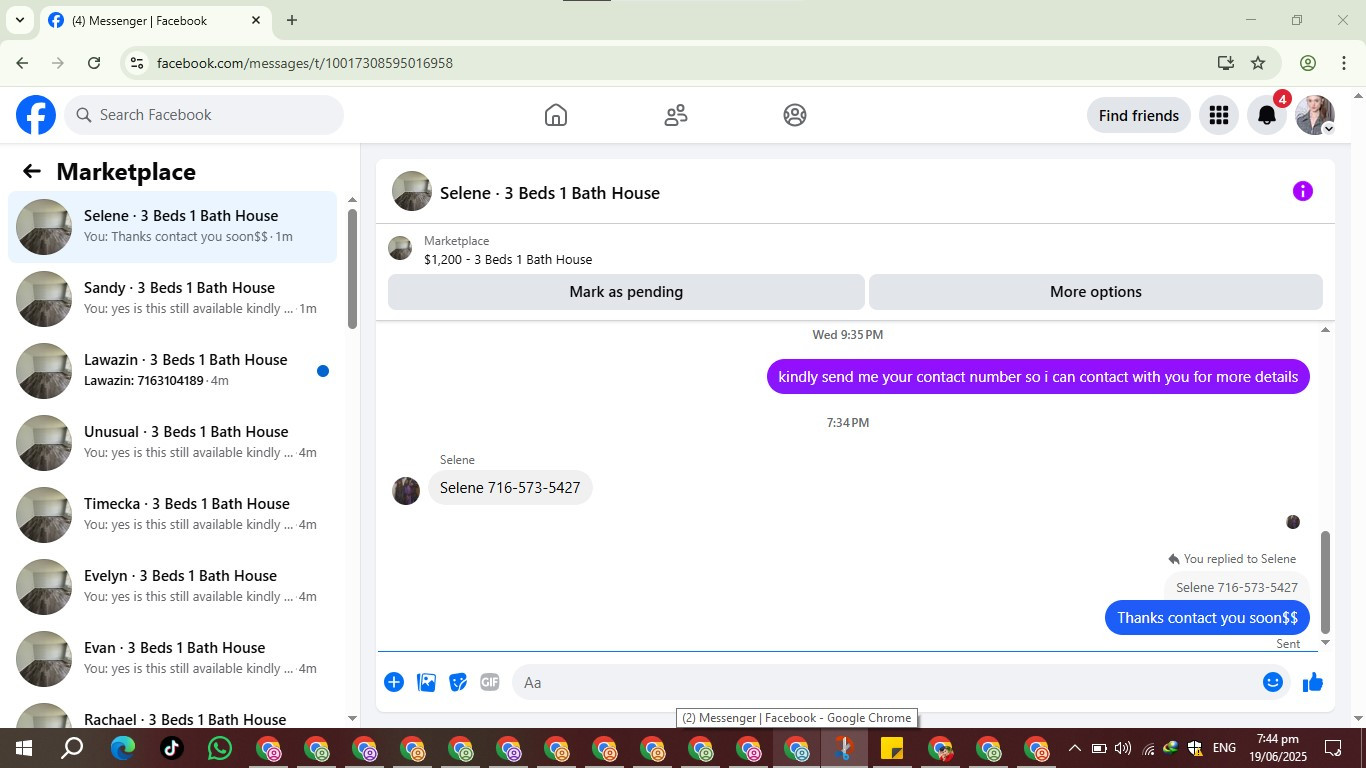Click Selene's avatar in chat header

click(x=412, y=191)
